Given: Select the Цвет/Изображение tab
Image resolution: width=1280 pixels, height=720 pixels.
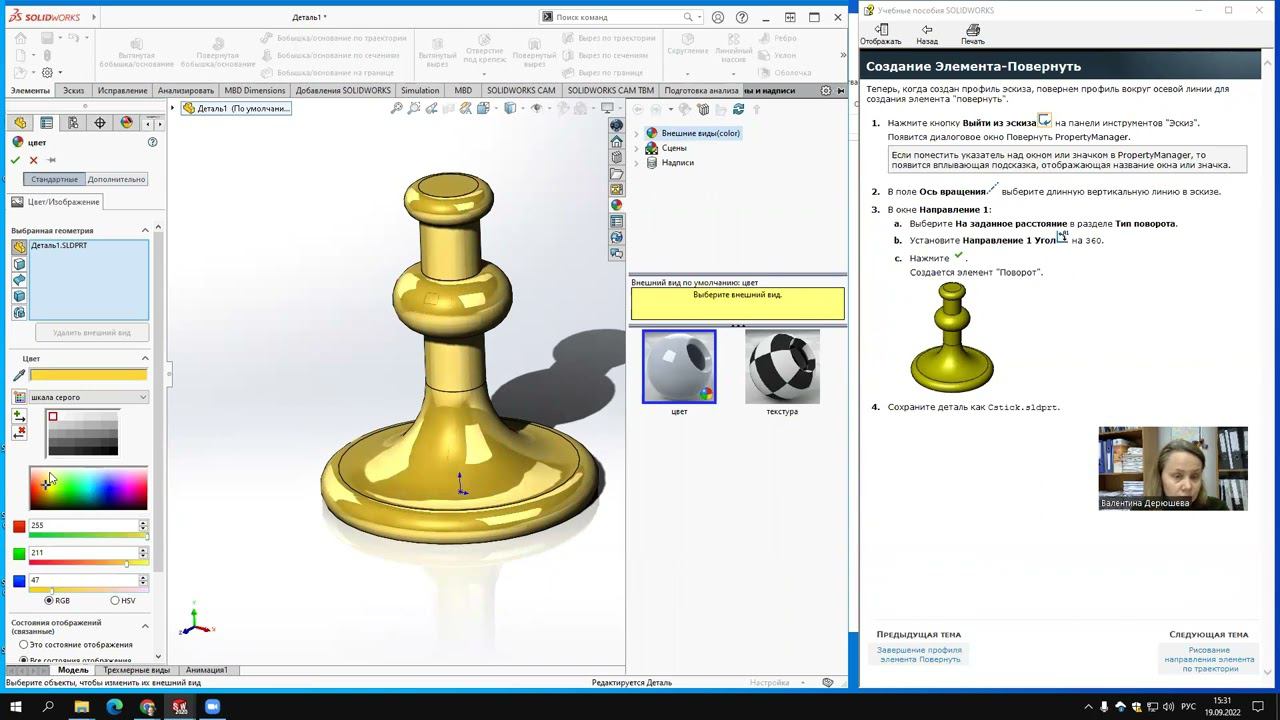Looking at the screenshot, I should [x=56, y=202].
